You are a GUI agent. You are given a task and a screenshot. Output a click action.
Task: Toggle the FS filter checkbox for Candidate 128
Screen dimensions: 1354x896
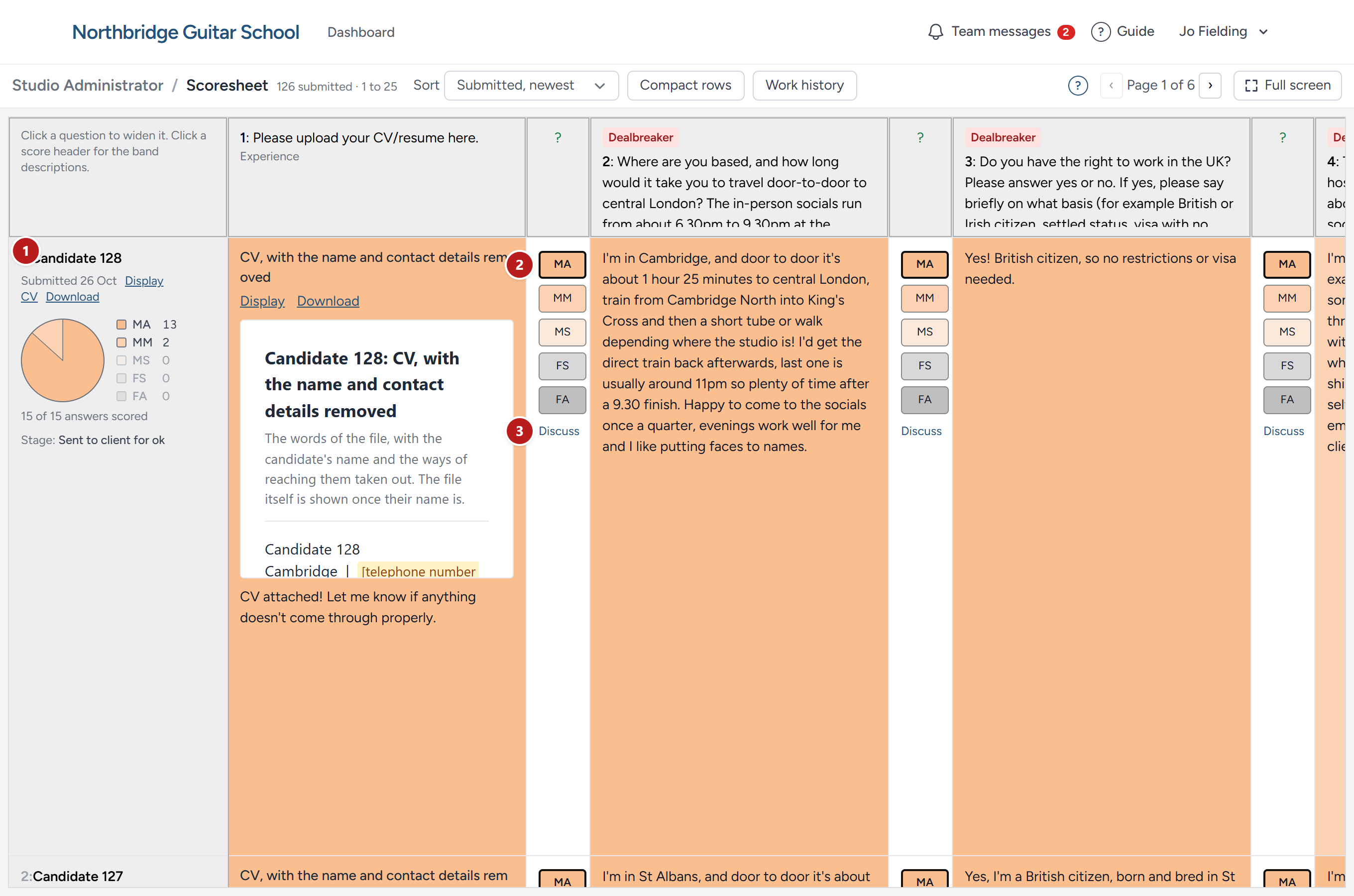[x=121, y=378]
